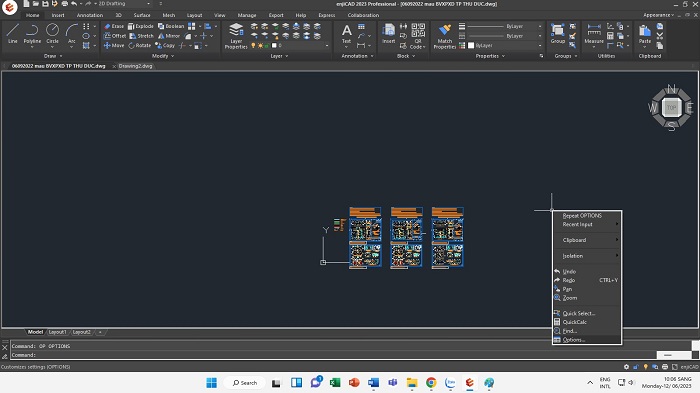700x393 pixels.
Task: Click the Boolean tool
Action: tap(171, 26)
